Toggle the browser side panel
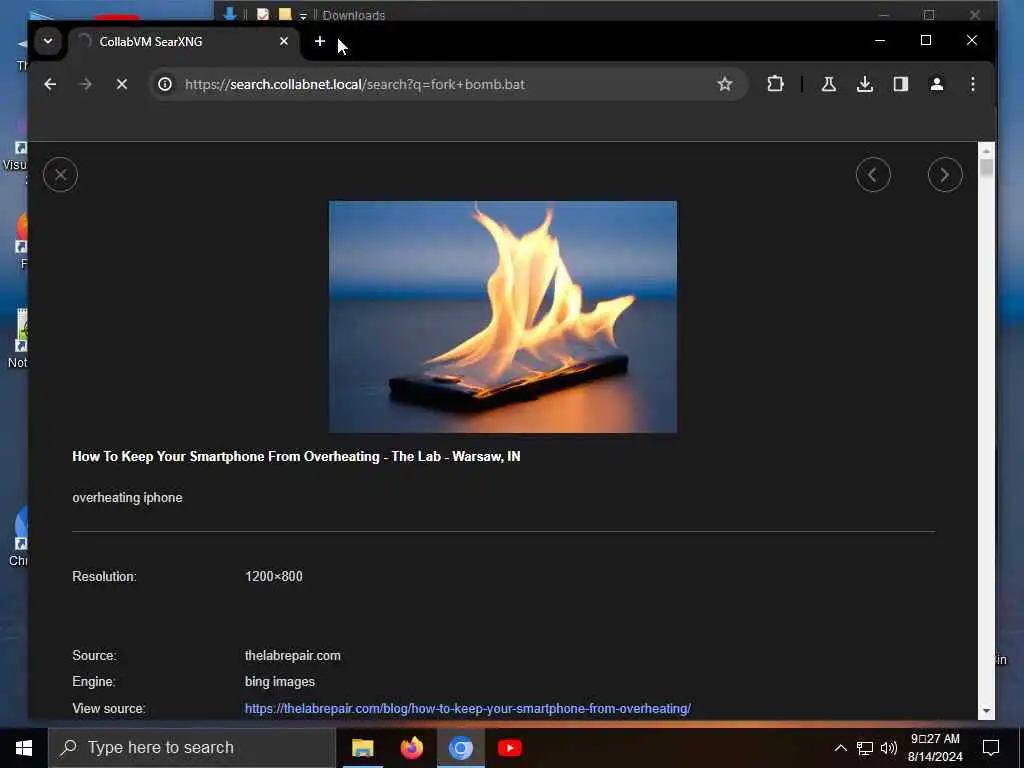1024x768 pixels. click(x=901, y=84)
